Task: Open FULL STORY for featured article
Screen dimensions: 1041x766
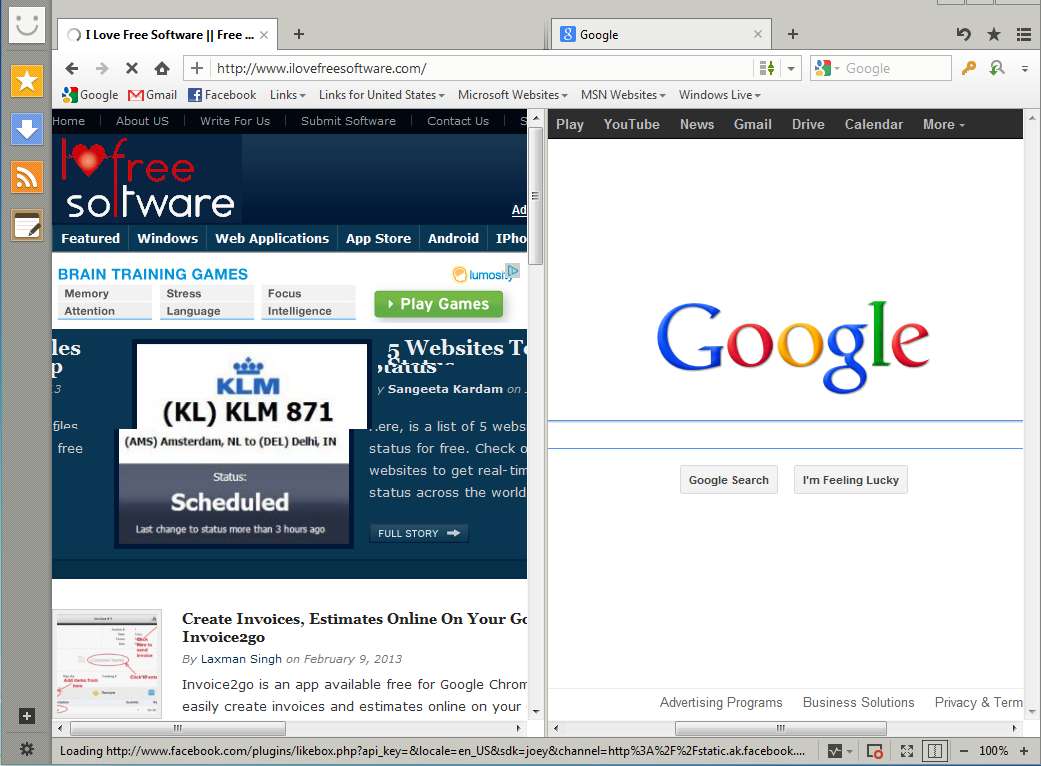Action: click(418, 533)
